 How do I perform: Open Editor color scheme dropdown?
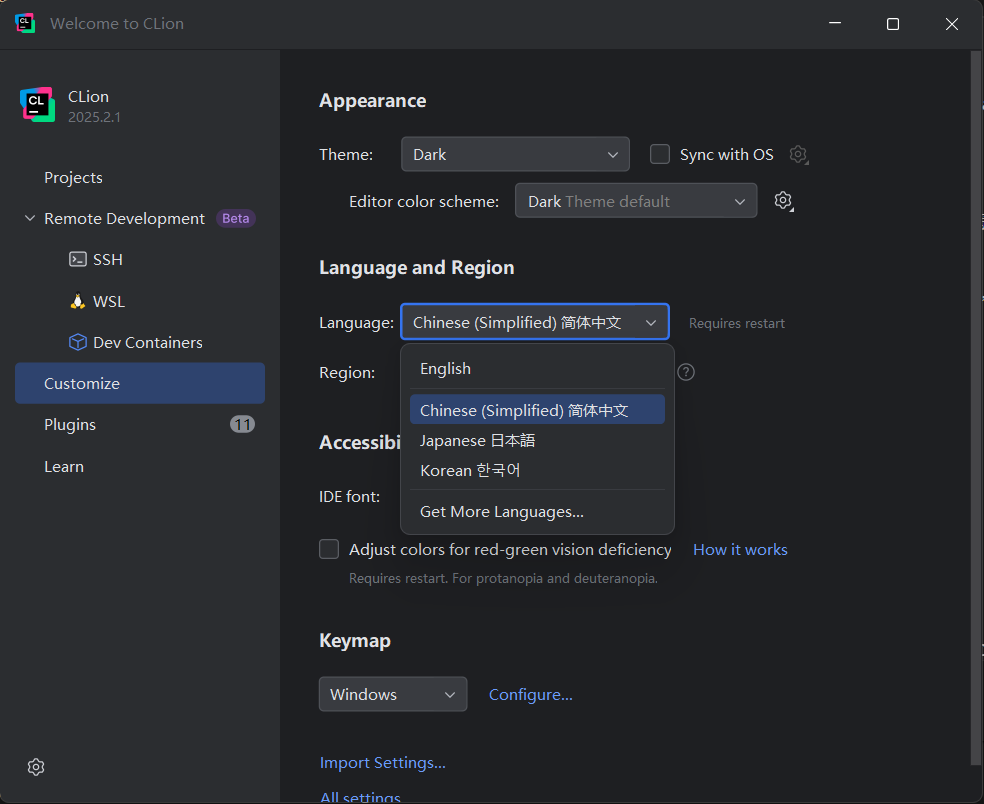636,201
